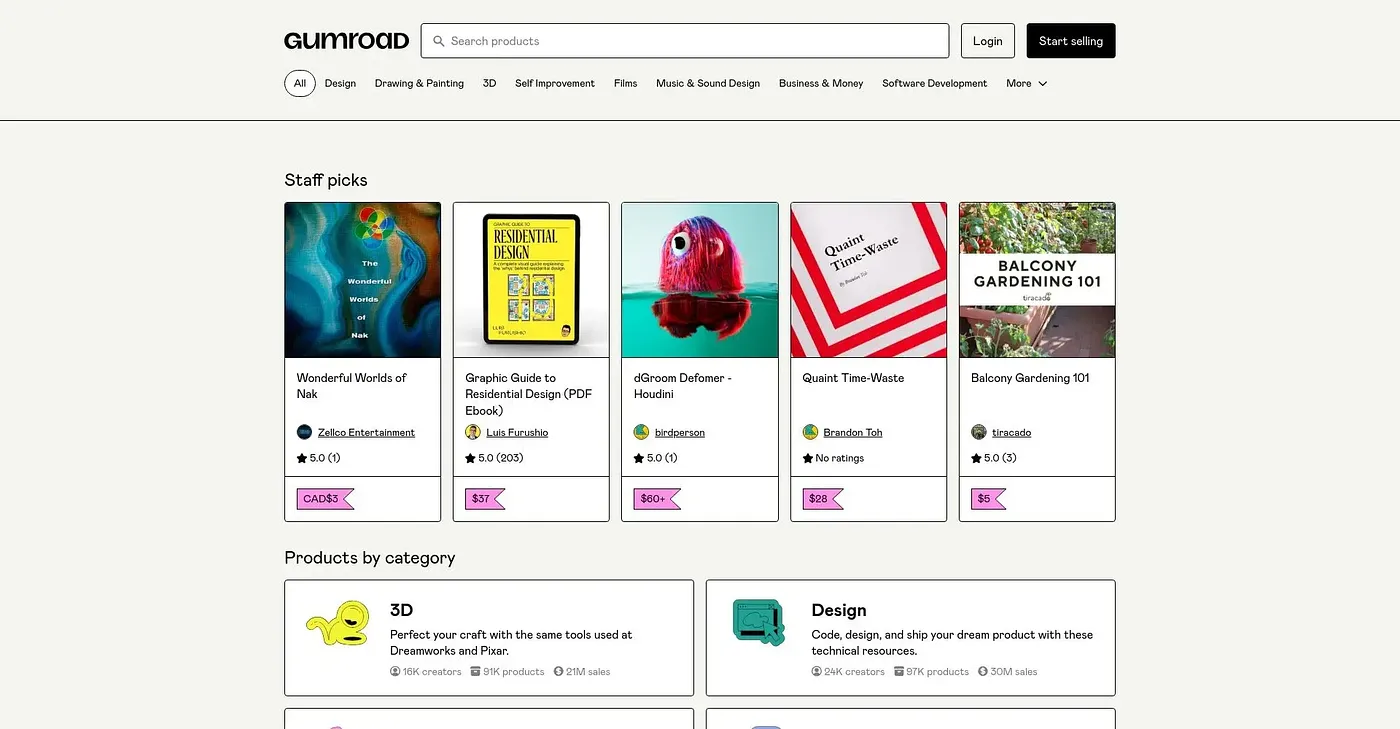Open the Drawing & Painting category
Image resolution: width=1400 pixels, height=729 pixels.
click(x=419, y=83)
